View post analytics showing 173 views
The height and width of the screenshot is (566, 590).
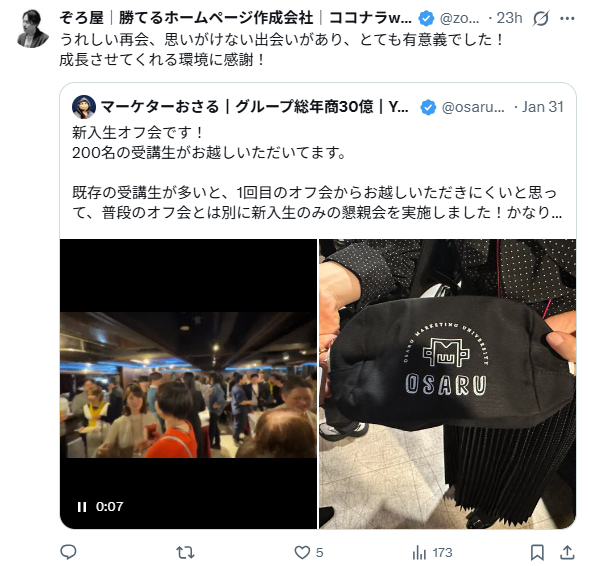(432, 553)
